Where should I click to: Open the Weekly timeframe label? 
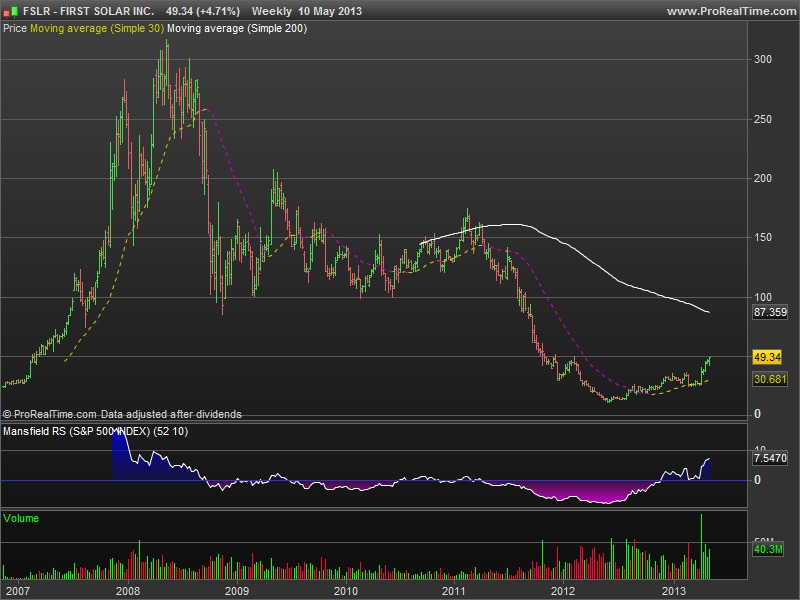tap(271, 11)
